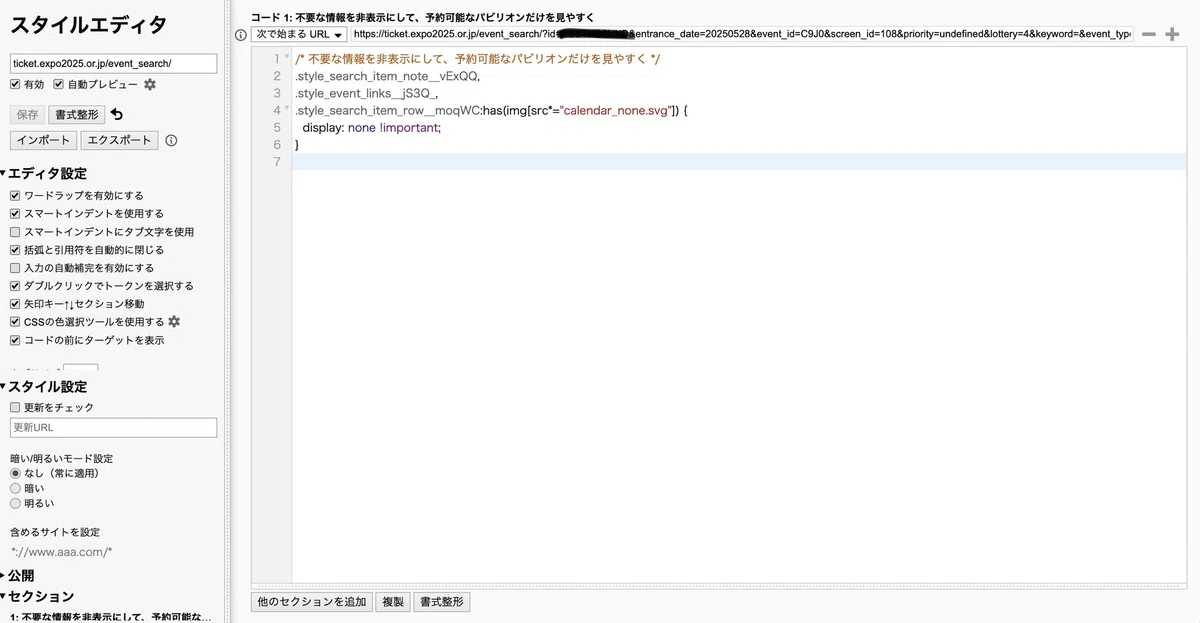Select 暗い mode radio button
This screenshot has width=1200, height=623.
(x=15, y=488)
